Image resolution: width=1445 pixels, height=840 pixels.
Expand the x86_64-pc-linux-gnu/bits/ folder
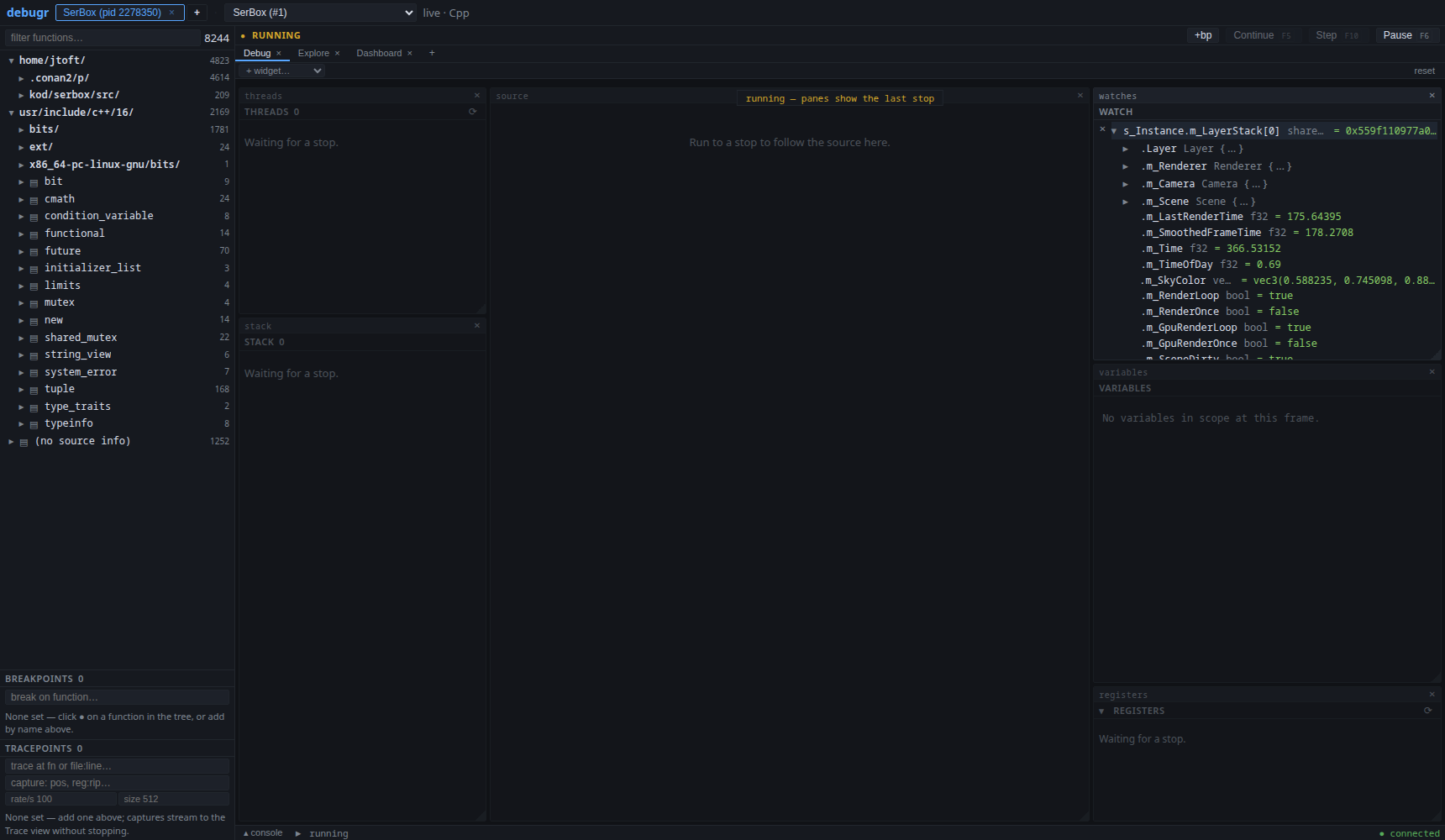pyautogui.click(x=21, y=165)
